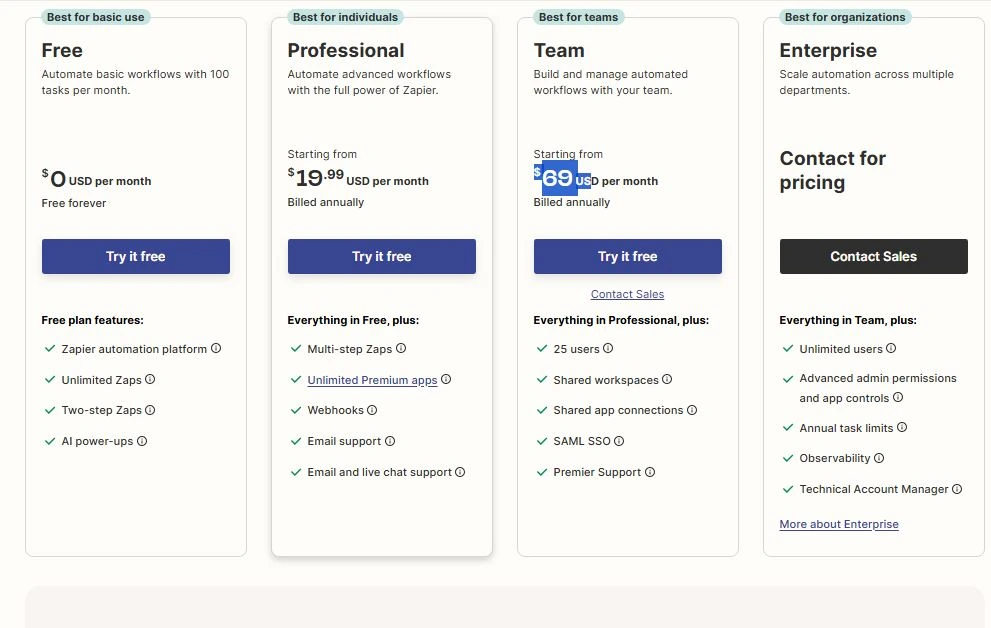Start the Team plan with Try it free
991x628 pixels.
(x=628, y=256)
